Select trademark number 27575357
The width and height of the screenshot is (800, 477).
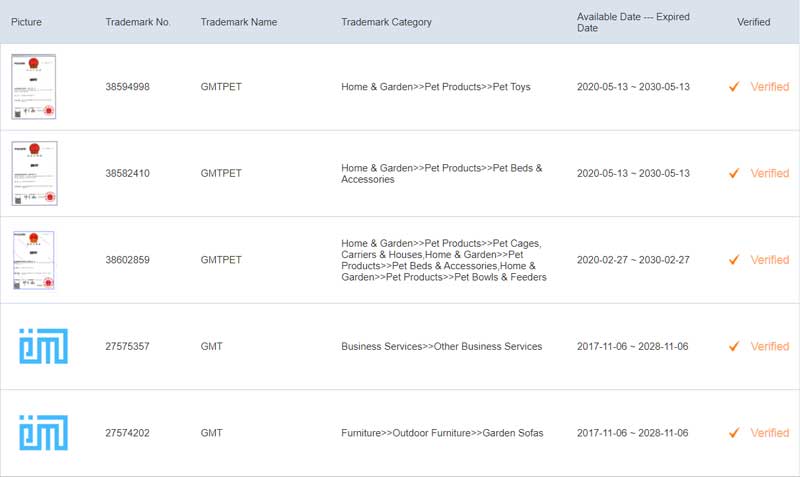[127, 347]
